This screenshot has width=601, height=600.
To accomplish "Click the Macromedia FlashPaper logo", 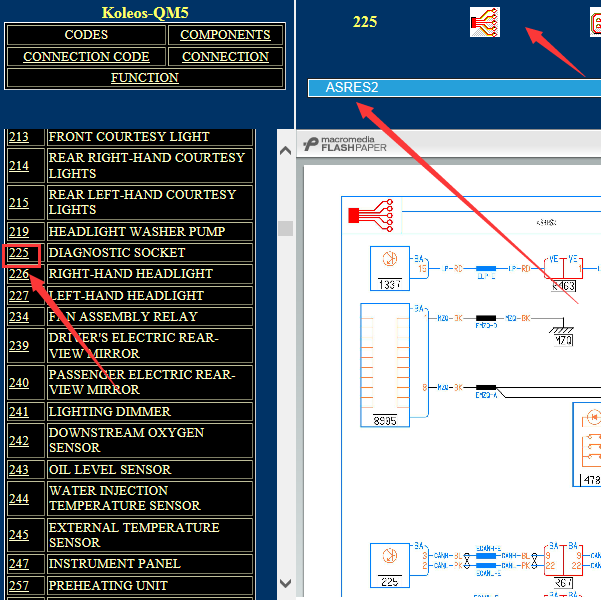I will pos(345,144).
